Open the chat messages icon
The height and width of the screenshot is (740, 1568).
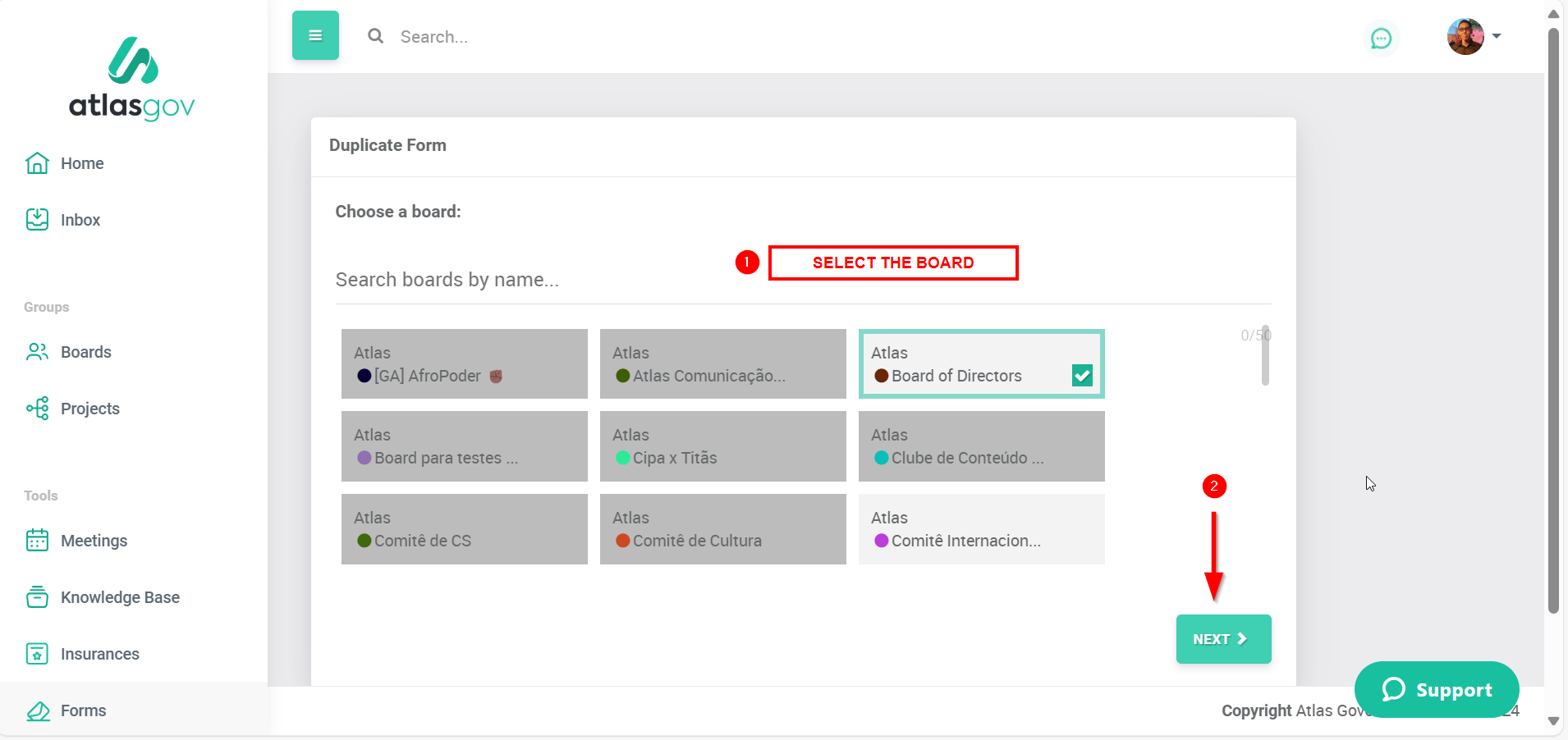tap(1382, 39)
